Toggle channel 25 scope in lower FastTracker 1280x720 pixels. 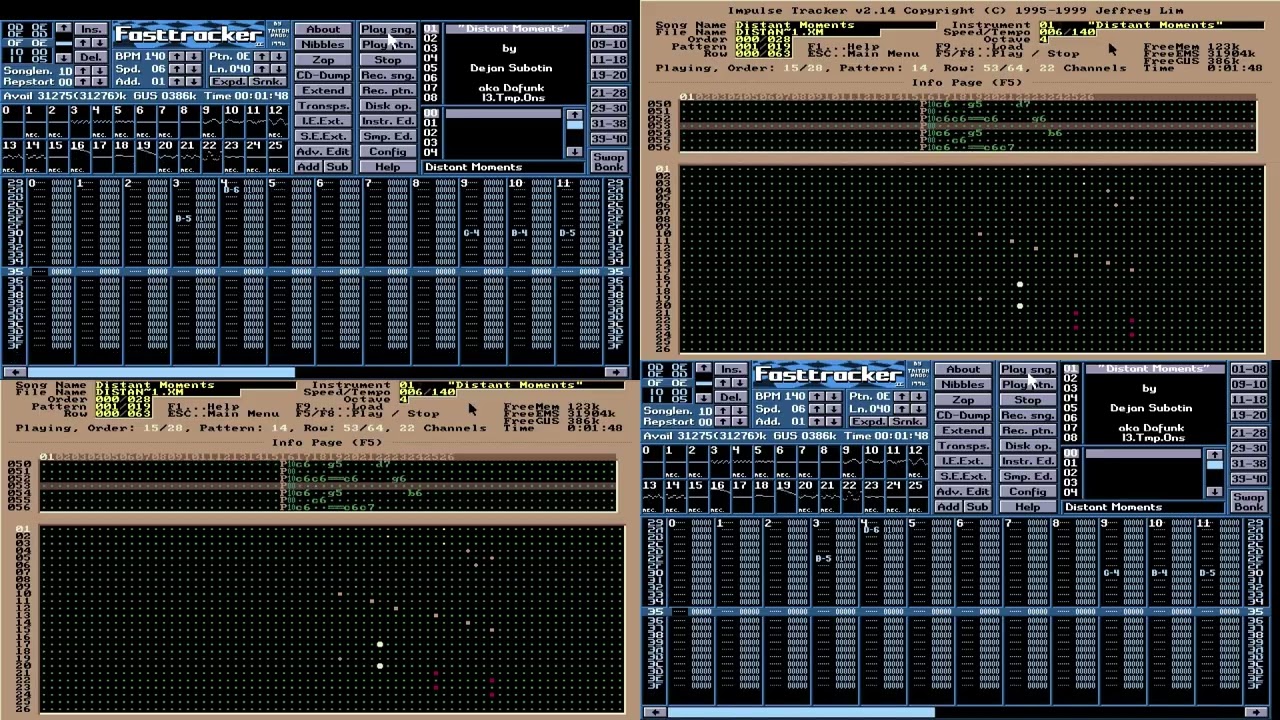[918, 496]
